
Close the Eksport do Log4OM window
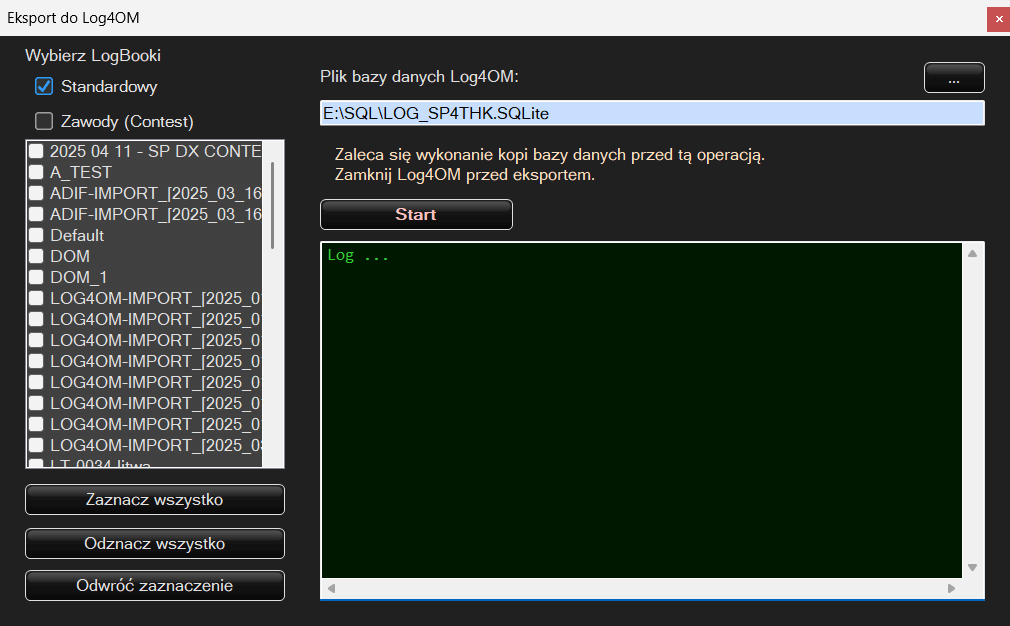tap(997, 18)
